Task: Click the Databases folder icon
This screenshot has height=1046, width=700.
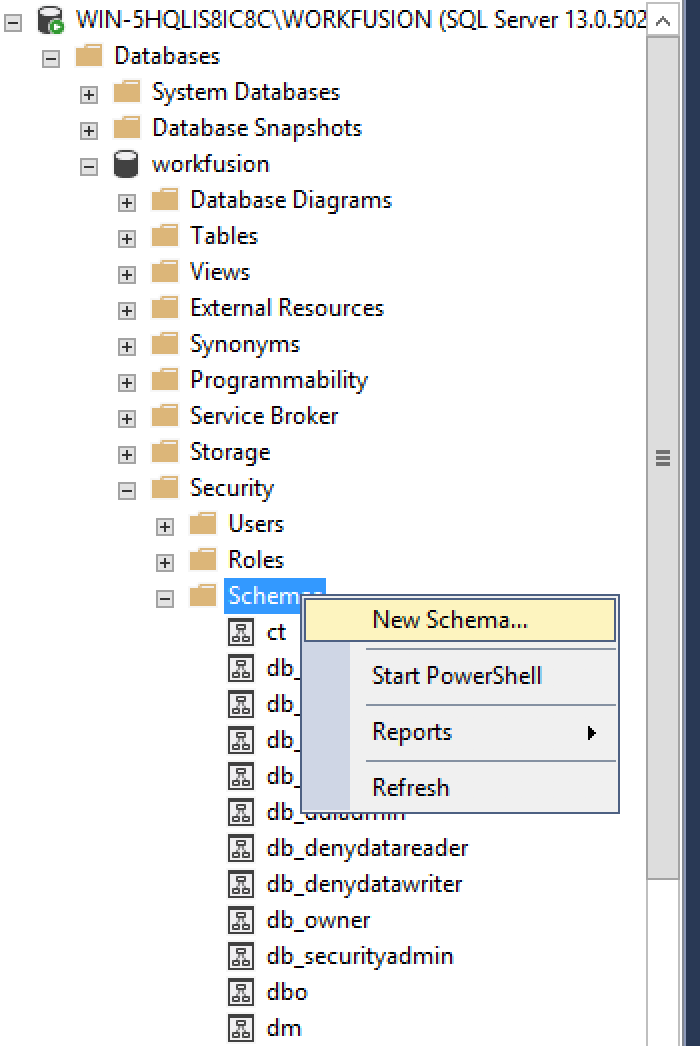Action: (88, 56)
